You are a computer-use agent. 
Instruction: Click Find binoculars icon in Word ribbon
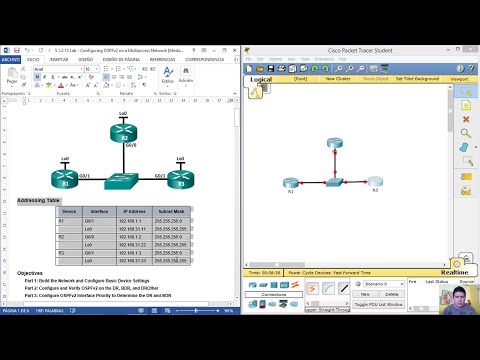pyautogui.click(x=186, y=71)
